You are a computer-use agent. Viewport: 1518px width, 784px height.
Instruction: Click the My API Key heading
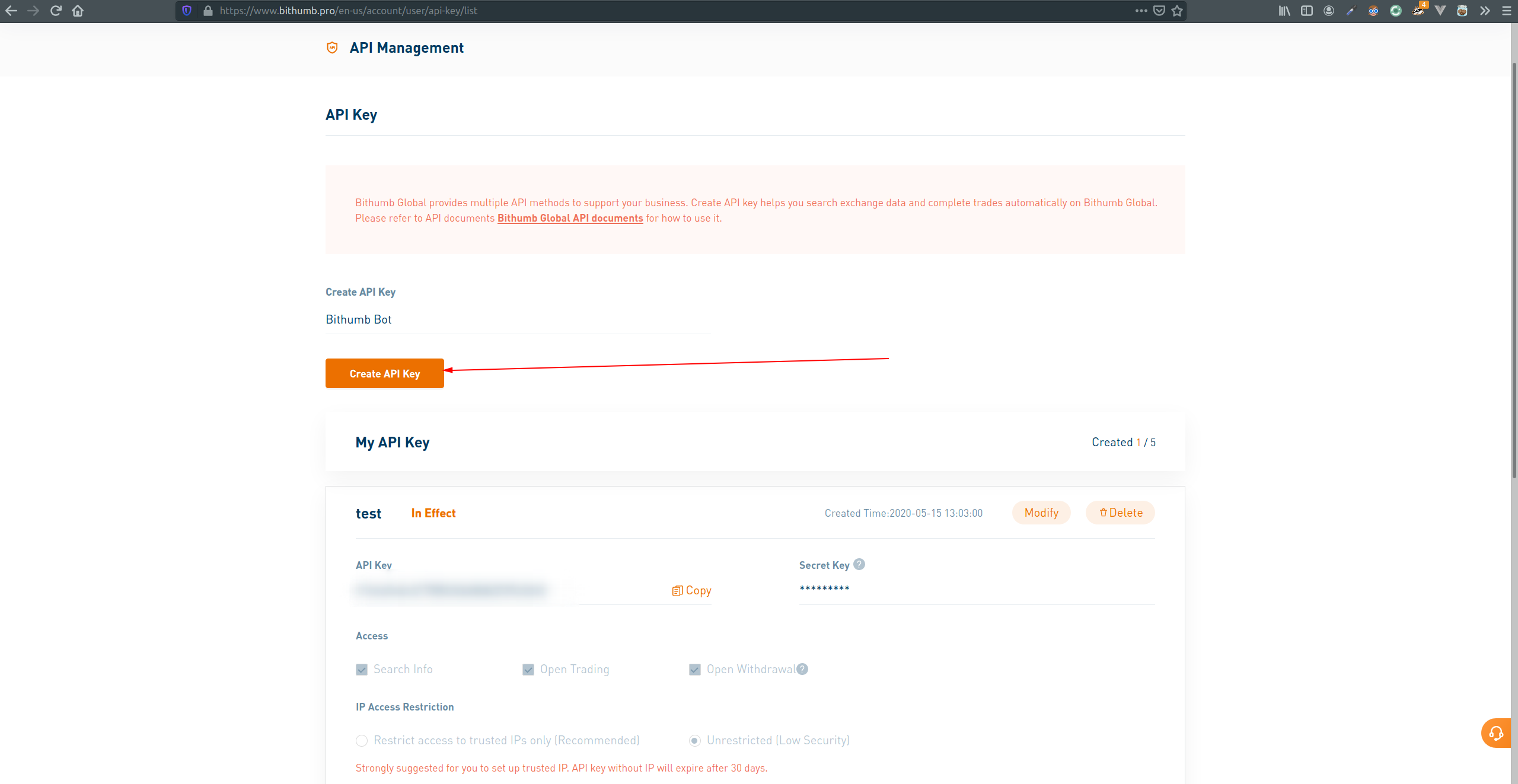click(393, 443)
